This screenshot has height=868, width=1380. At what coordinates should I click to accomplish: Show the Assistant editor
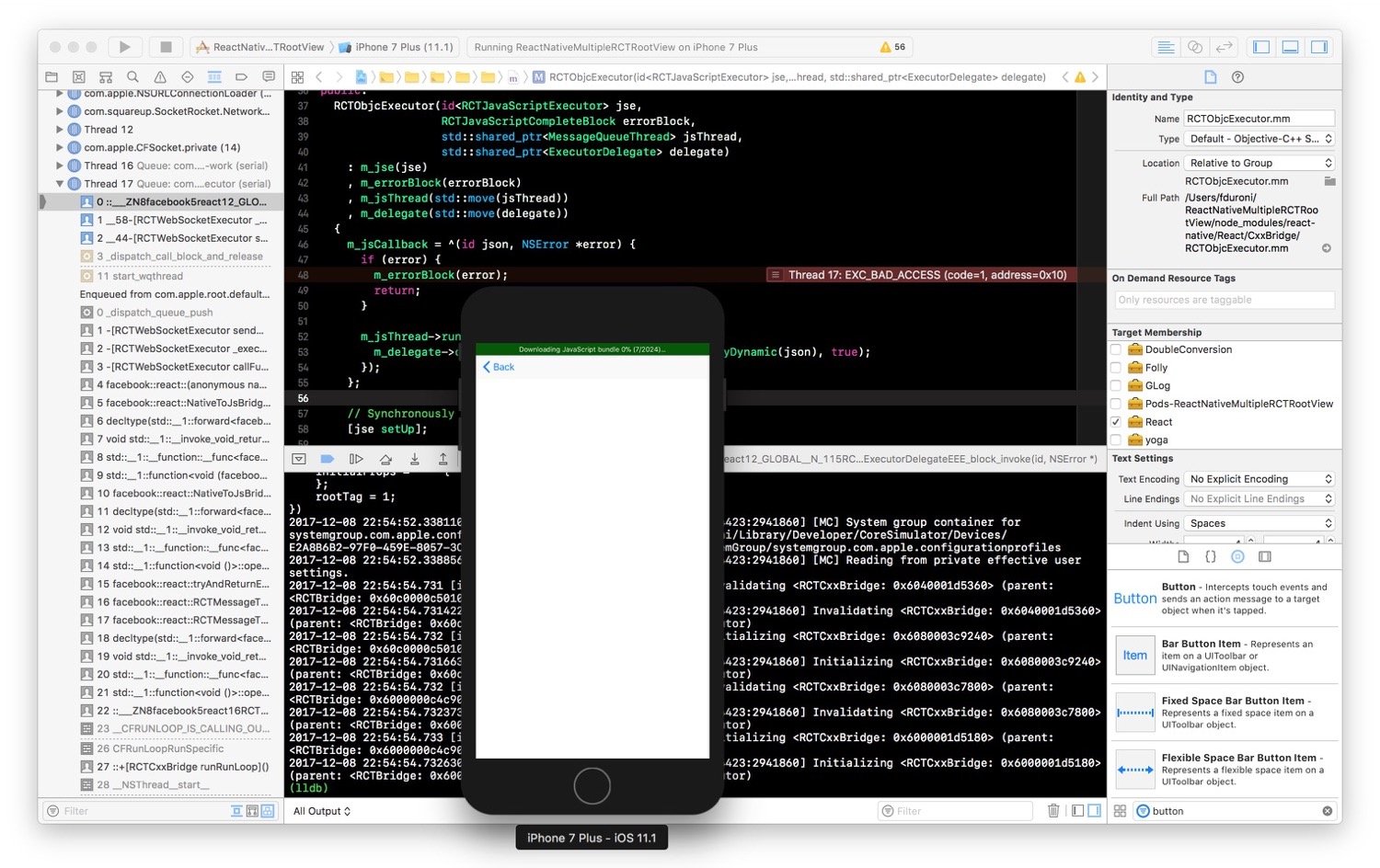tap(1194, 47)
